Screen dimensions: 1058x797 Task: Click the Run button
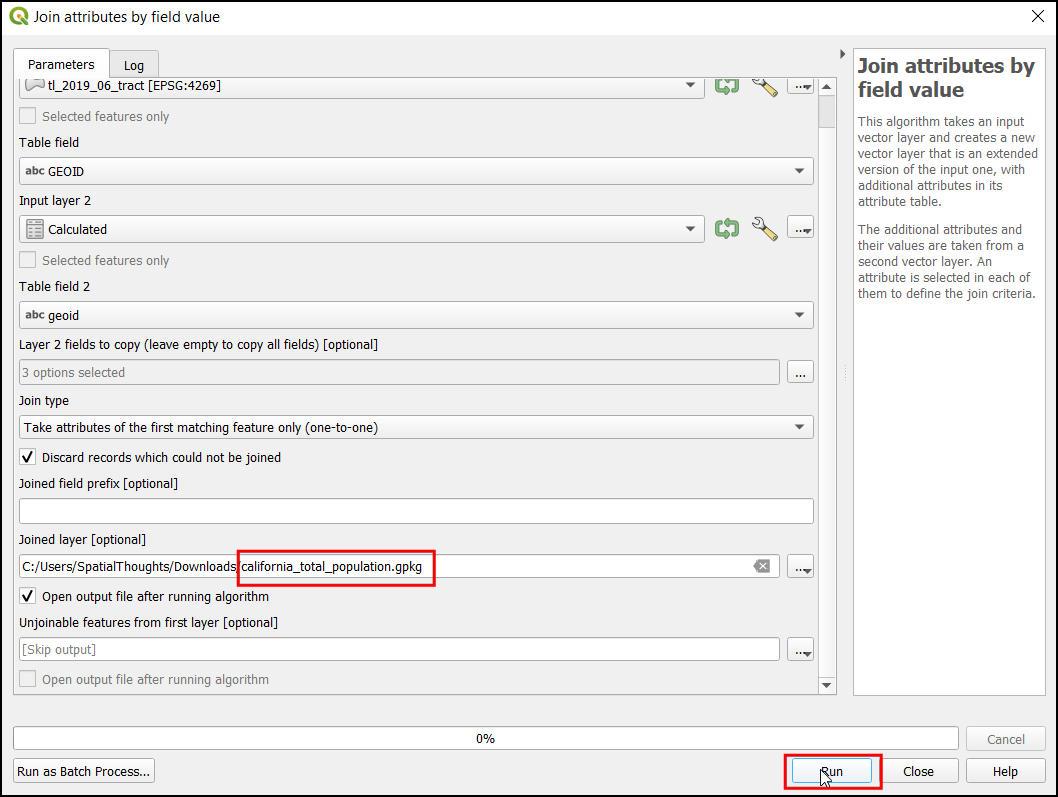point(832,771)
